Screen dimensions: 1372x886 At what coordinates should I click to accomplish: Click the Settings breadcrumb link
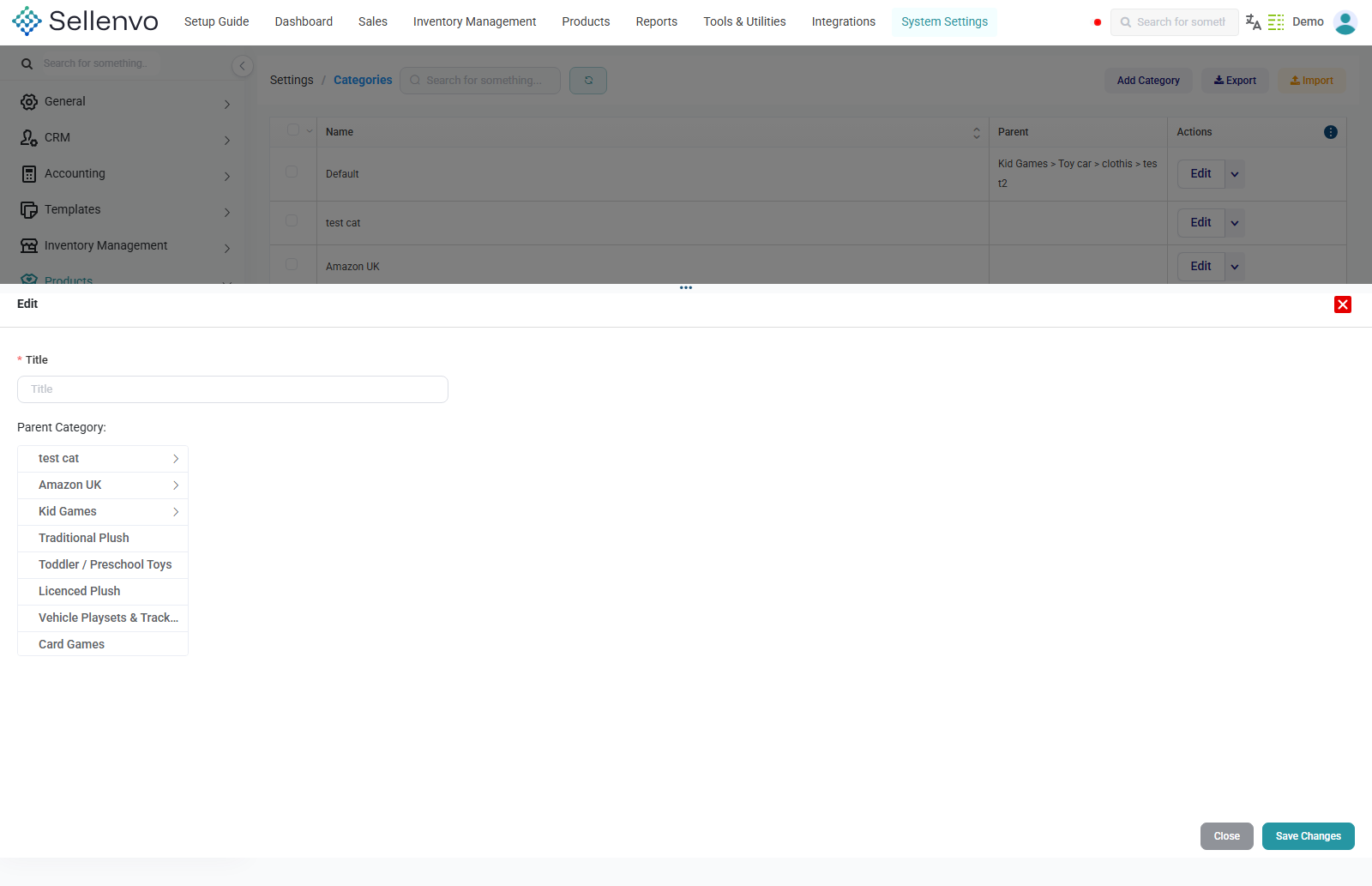(292, 80)
